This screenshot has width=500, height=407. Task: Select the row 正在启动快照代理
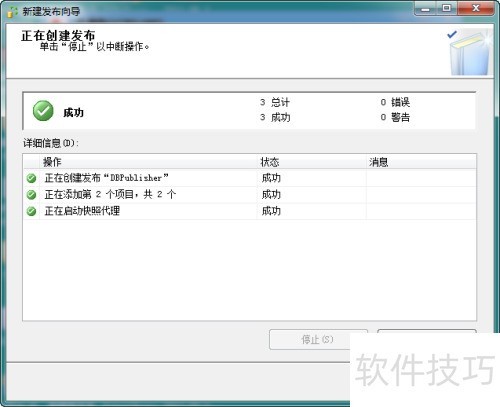(x=249, y=211)
